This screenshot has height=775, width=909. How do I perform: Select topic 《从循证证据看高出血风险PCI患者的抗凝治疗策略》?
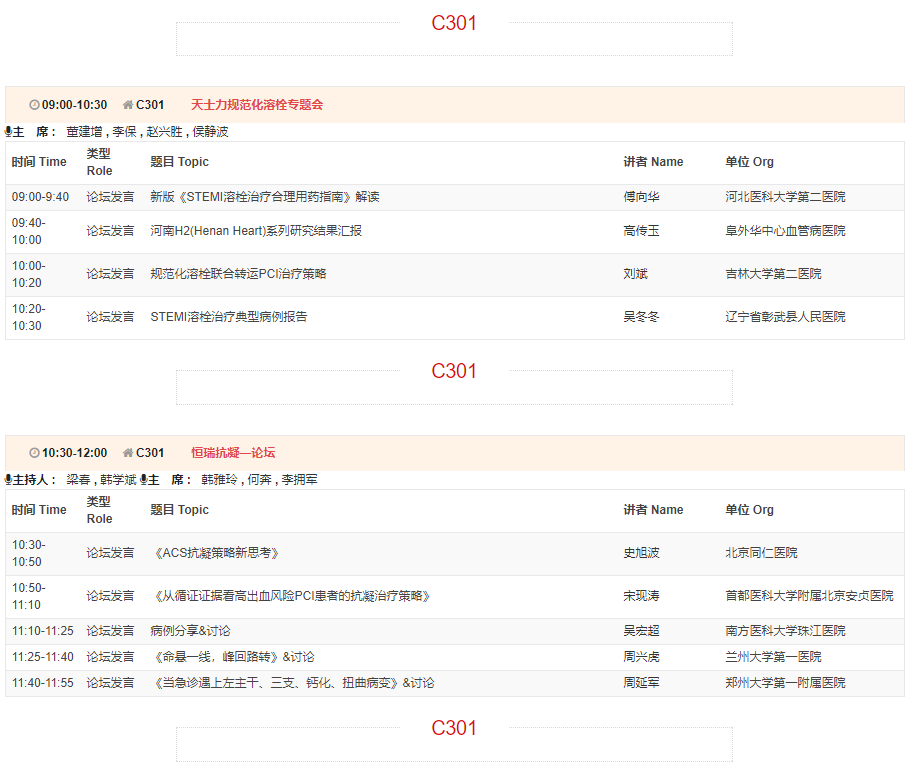[x=290, y=596]
